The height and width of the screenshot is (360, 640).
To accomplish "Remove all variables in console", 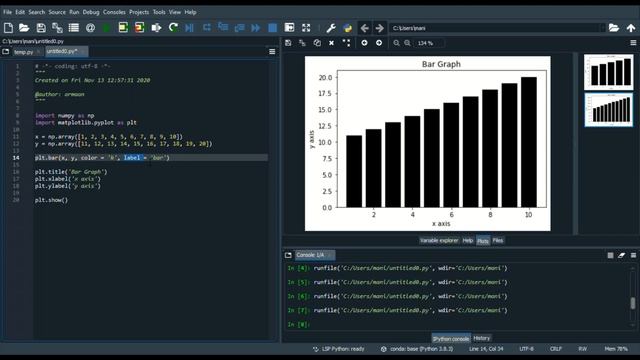I will [622, 255].
